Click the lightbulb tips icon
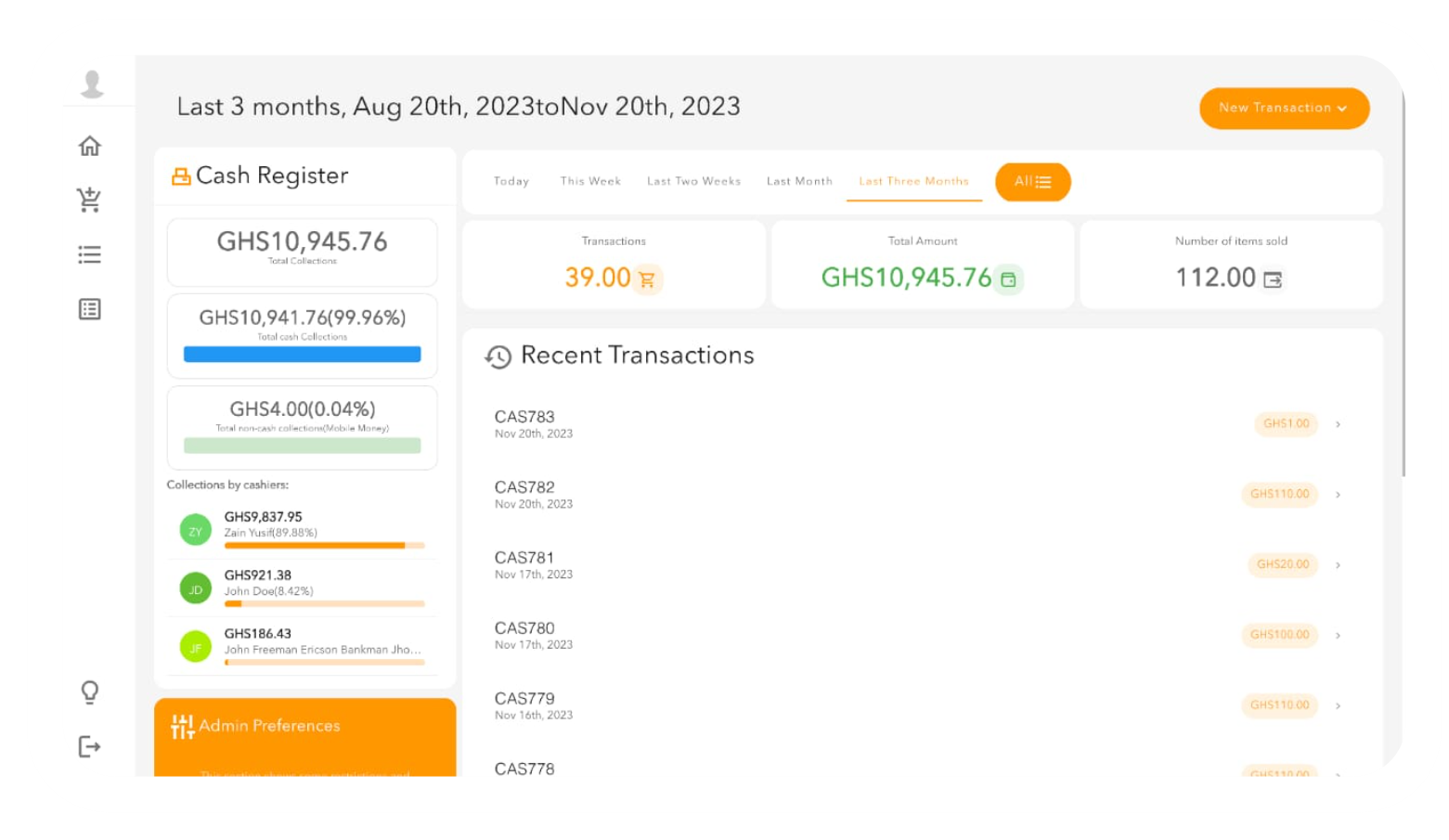The height and width of the screenshot is (840, 1449). click(90, 692)
